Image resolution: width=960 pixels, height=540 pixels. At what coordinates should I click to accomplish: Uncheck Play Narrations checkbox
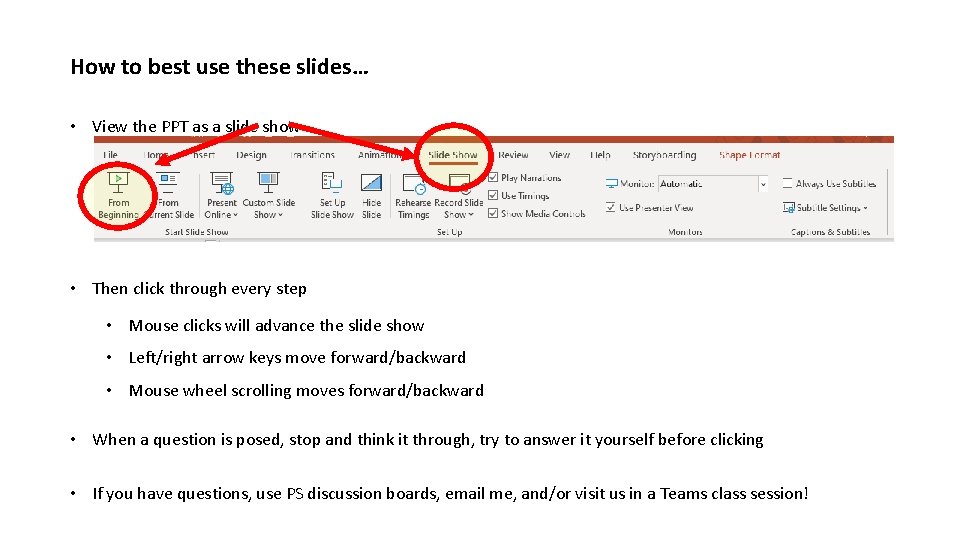tap(493, 178)
